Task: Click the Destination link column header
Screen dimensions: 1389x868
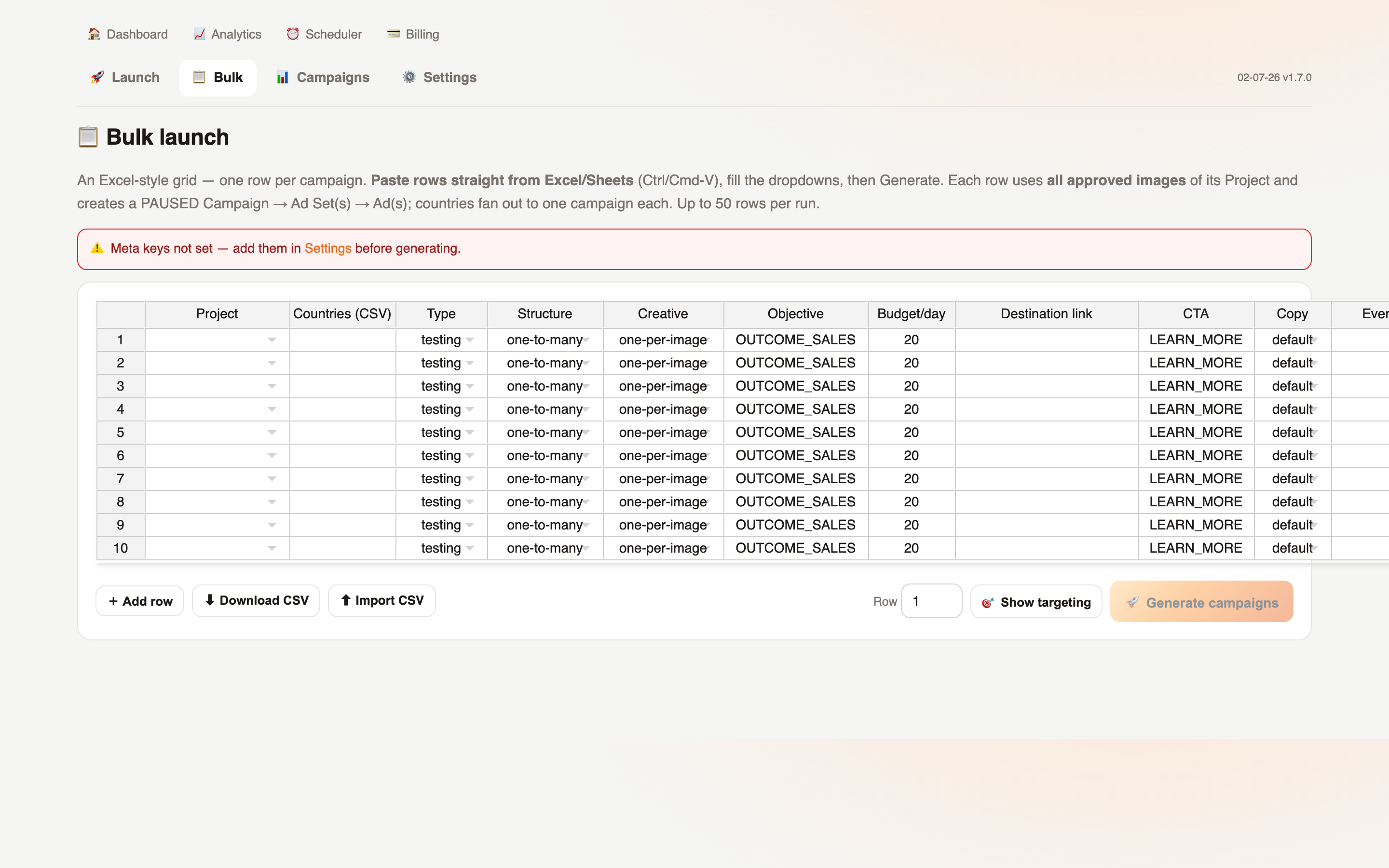Action: [x=1047, y=314]
